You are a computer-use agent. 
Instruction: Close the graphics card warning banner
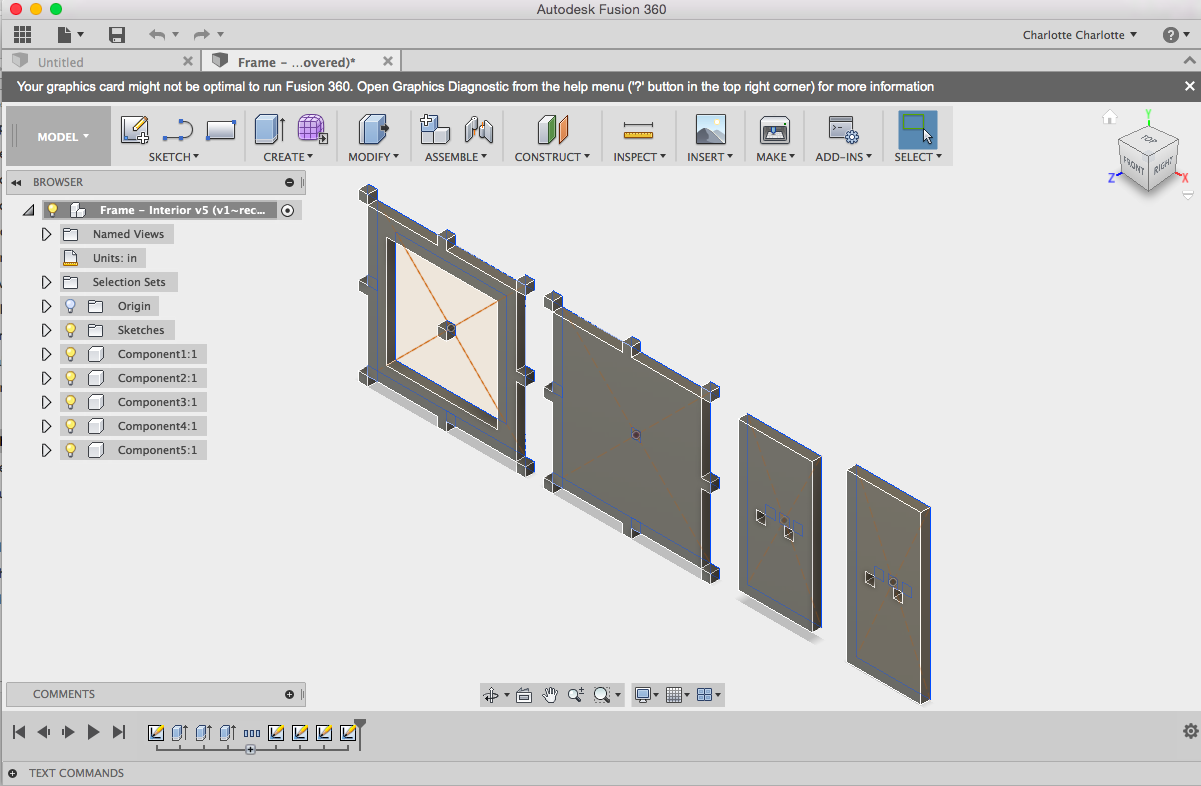click(x=1190, y=87)
